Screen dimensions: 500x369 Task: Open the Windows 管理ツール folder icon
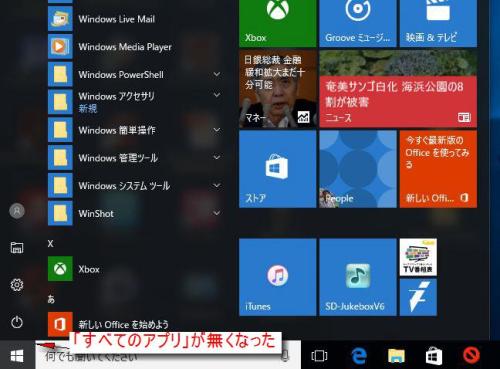tap(60, 158)
